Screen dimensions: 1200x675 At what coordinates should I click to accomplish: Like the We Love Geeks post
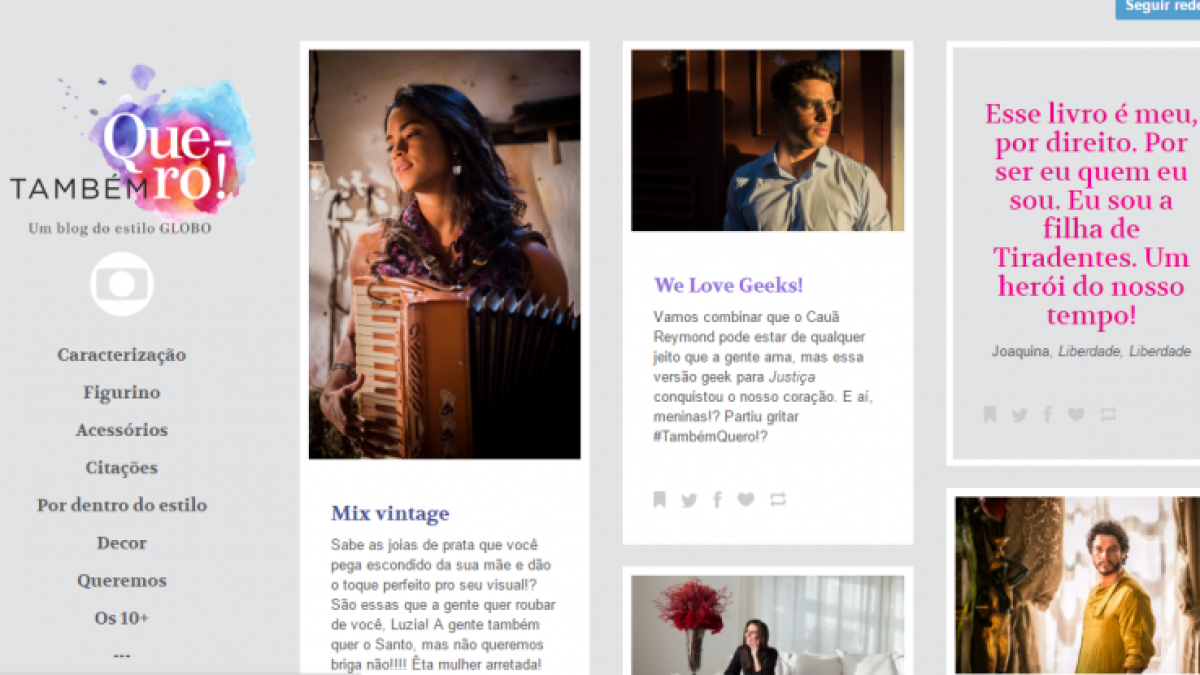tap(746, 499)
